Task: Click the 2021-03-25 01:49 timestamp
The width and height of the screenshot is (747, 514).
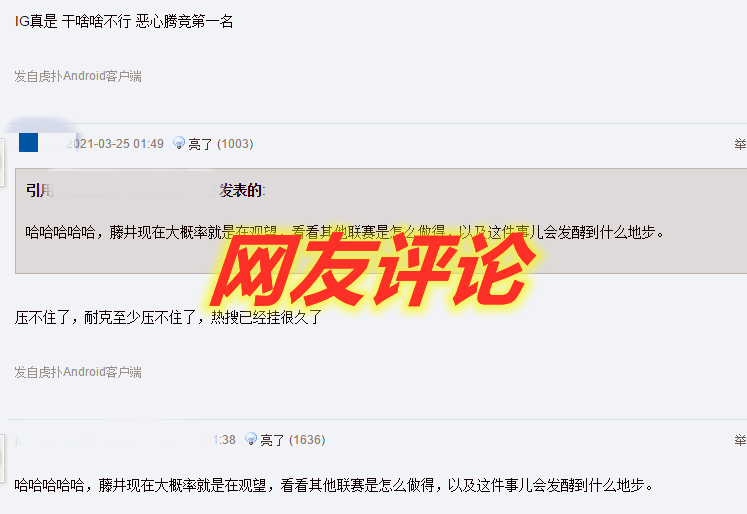Action: coord(115,144)
